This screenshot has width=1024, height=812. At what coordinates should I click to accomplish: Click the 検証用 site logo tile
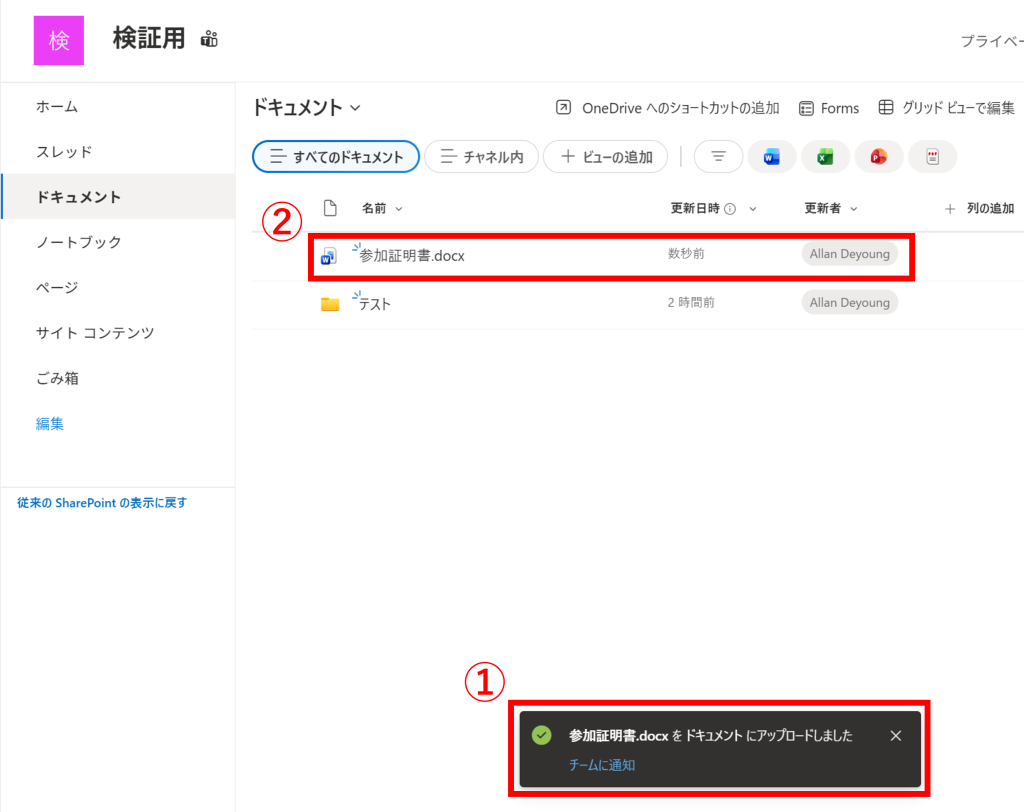pos(59,40)
